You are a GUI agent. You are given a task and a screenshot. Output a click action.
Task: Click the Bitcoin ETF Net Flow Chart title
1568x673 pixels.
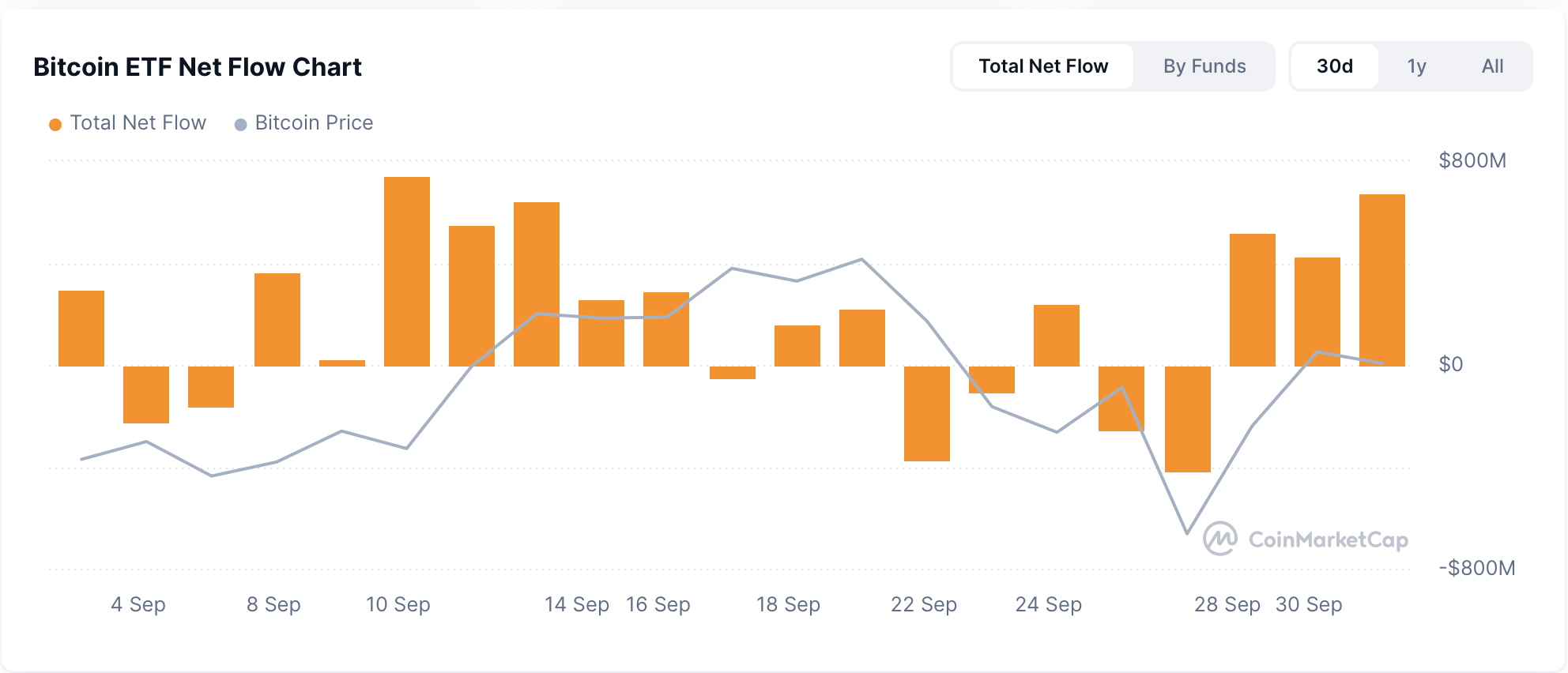(x=198, y=67)
